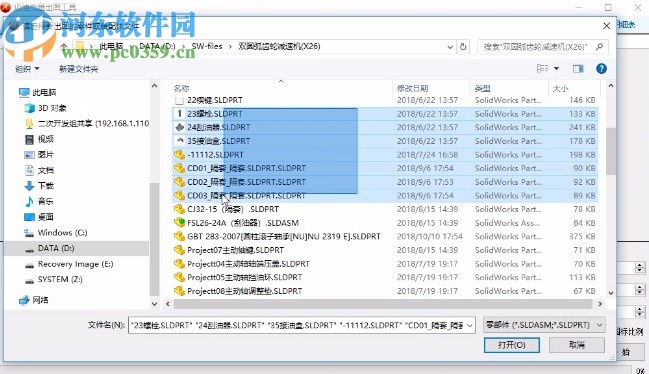Close the file open dialog

click(606, 26)
